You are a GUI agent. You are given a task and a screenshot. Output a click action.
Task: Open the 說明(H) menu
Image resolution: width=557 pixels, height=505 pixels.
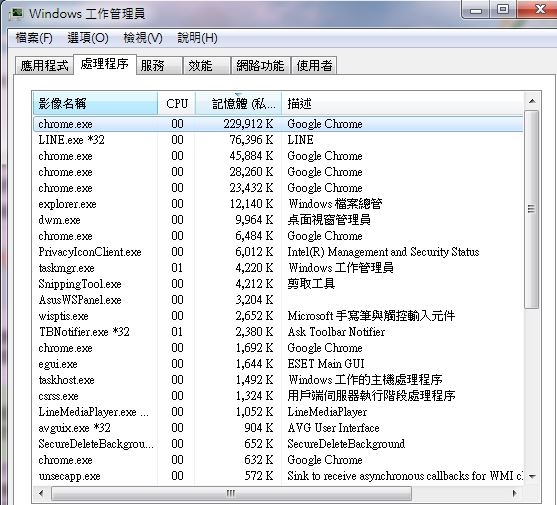click(198, 38)
